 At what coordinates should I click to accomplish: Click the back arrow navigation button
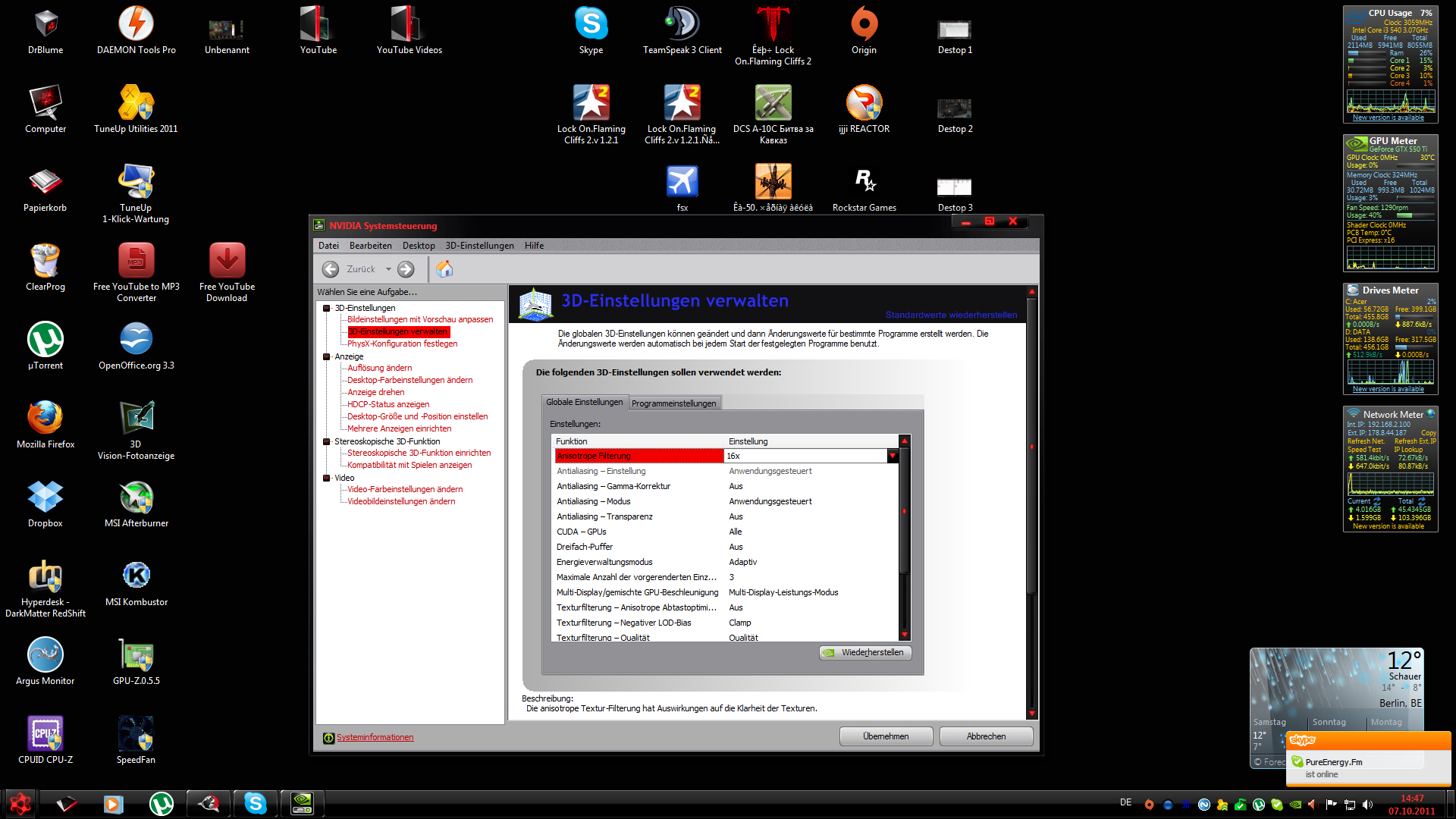pos(331,269)
